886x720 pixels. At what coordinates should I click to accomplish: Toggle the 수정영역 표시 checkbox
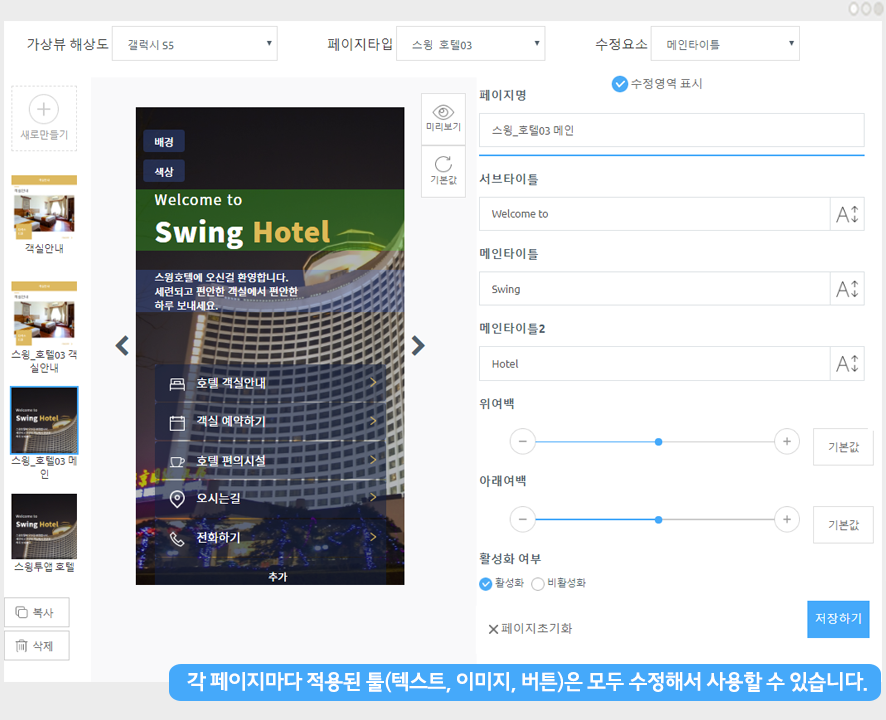tap(619, 84)
